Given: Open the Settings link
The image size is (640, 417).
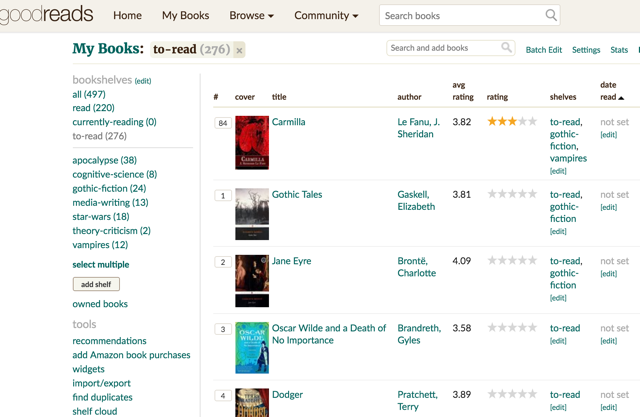Looking at the screenshot, I should point(586,50).
